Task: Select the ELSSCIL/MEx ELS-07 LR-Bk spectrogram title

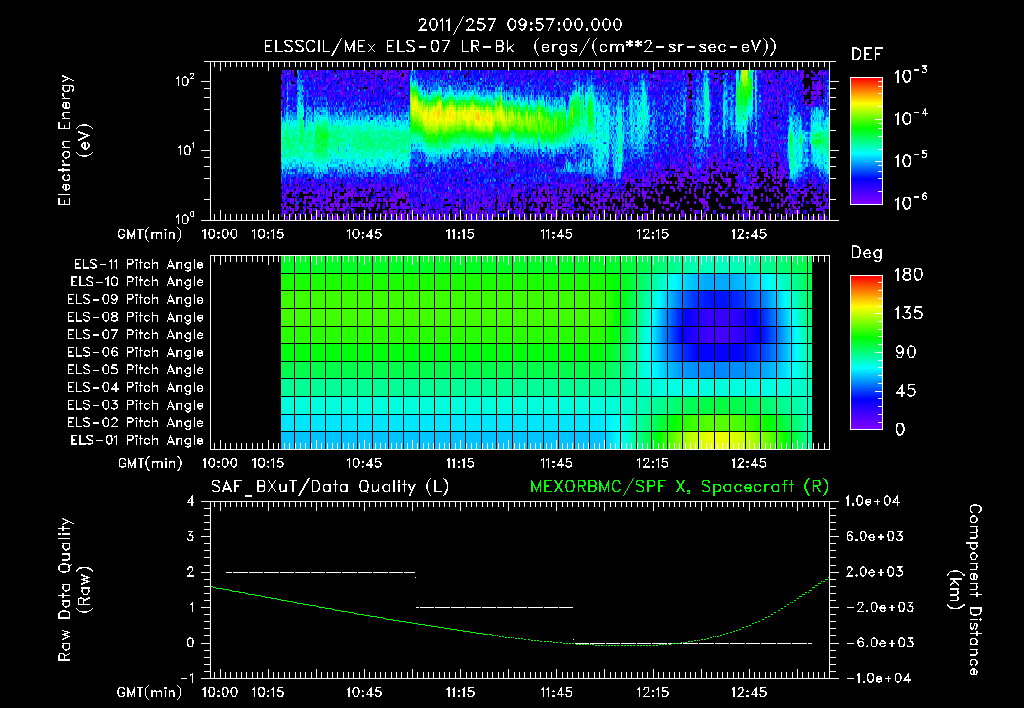Action: coord(520,47)
